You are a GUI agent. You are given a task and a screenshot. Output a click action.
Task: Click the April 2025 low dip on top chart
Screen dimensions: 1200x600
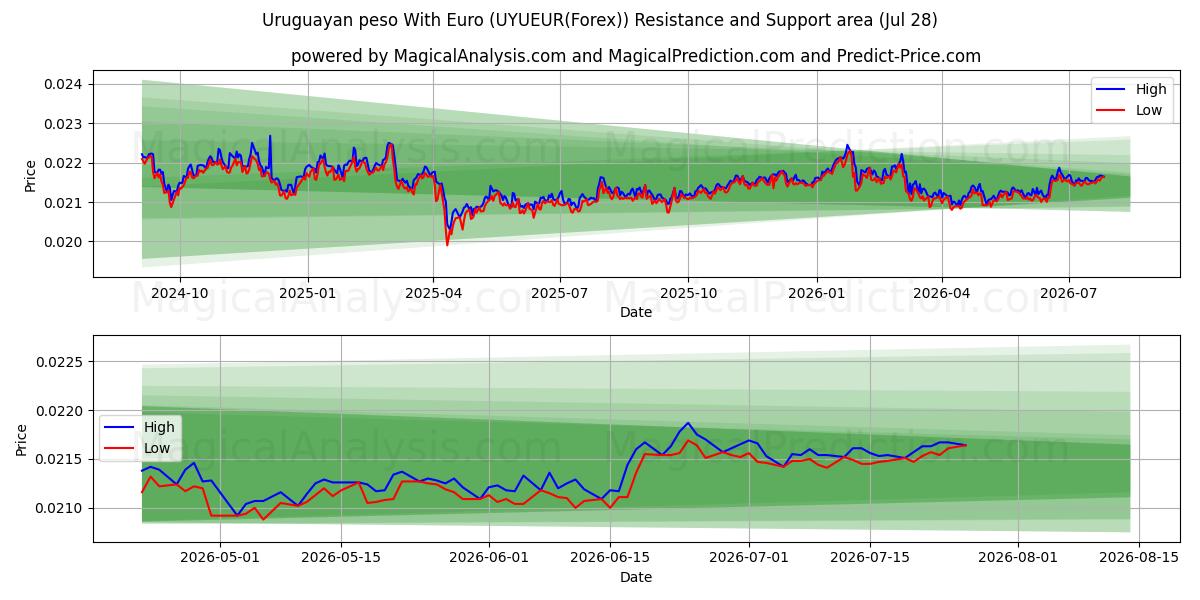[x=447, y=243]
